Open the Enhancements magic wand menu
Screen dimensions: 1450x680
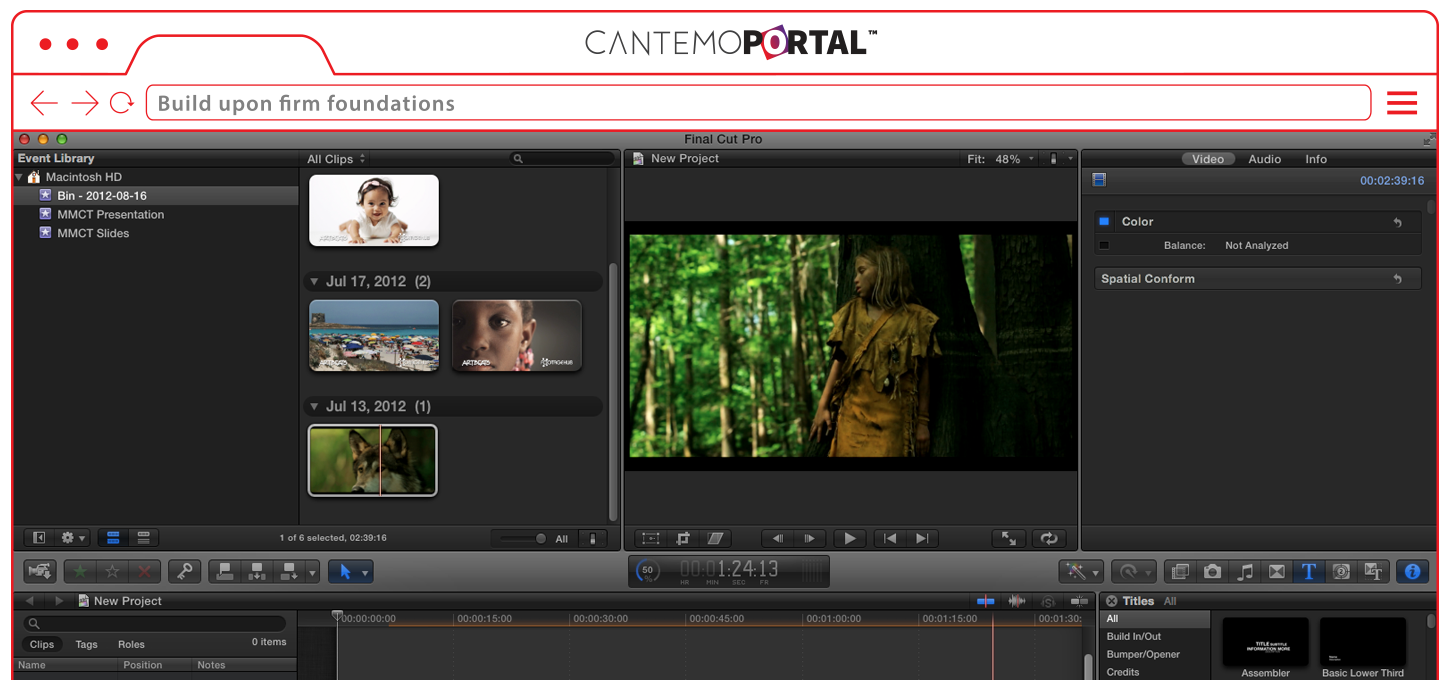tap(1081, 572)
